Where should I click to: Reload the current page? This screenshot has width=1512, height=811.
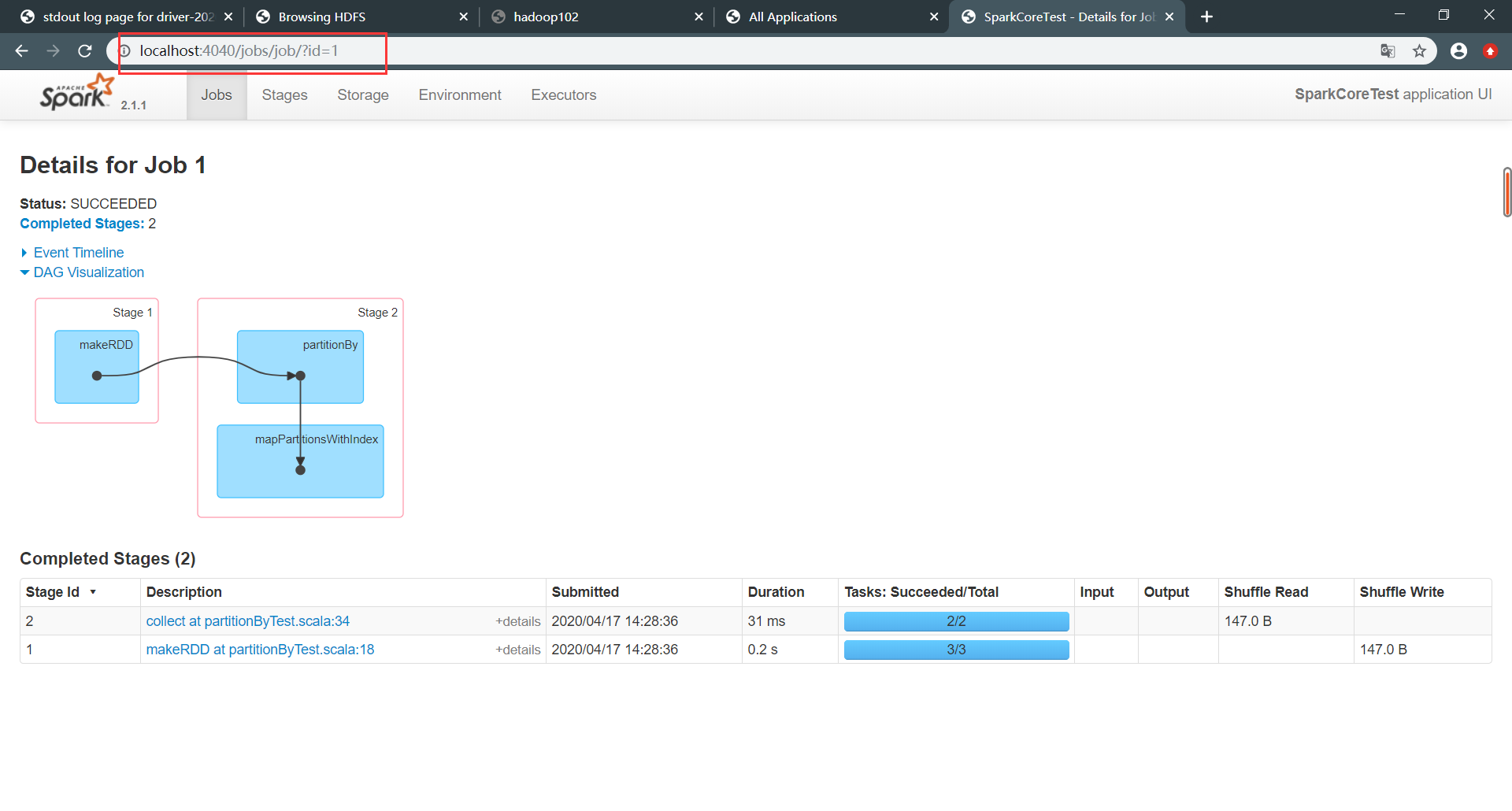[84, 50]
